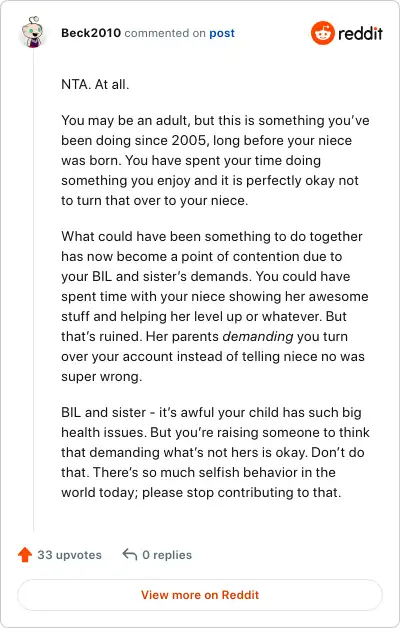Open the "0 replies" label
The image size is (400, 628).
(x=167, y=555)
